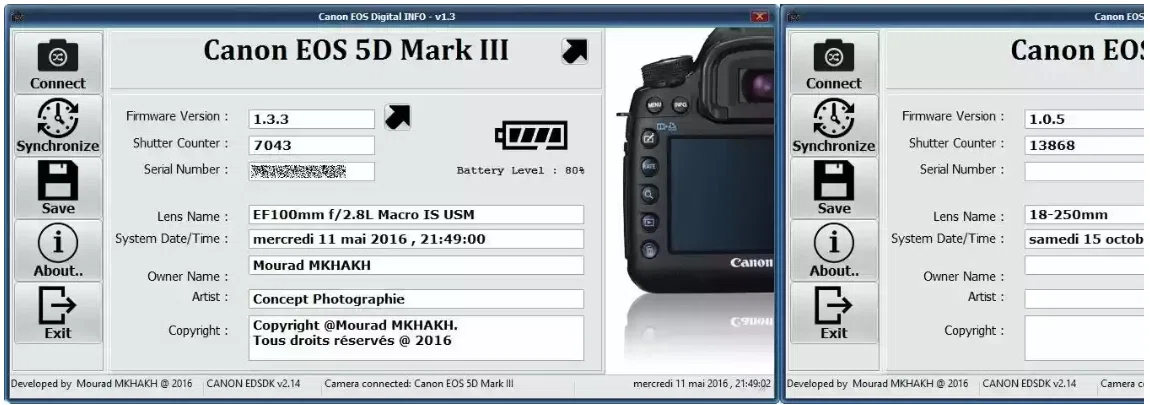Click the blurred Serial Number field
This screenshot has width=1150, height=405.
pyautogui.click(x=312, y=171)
